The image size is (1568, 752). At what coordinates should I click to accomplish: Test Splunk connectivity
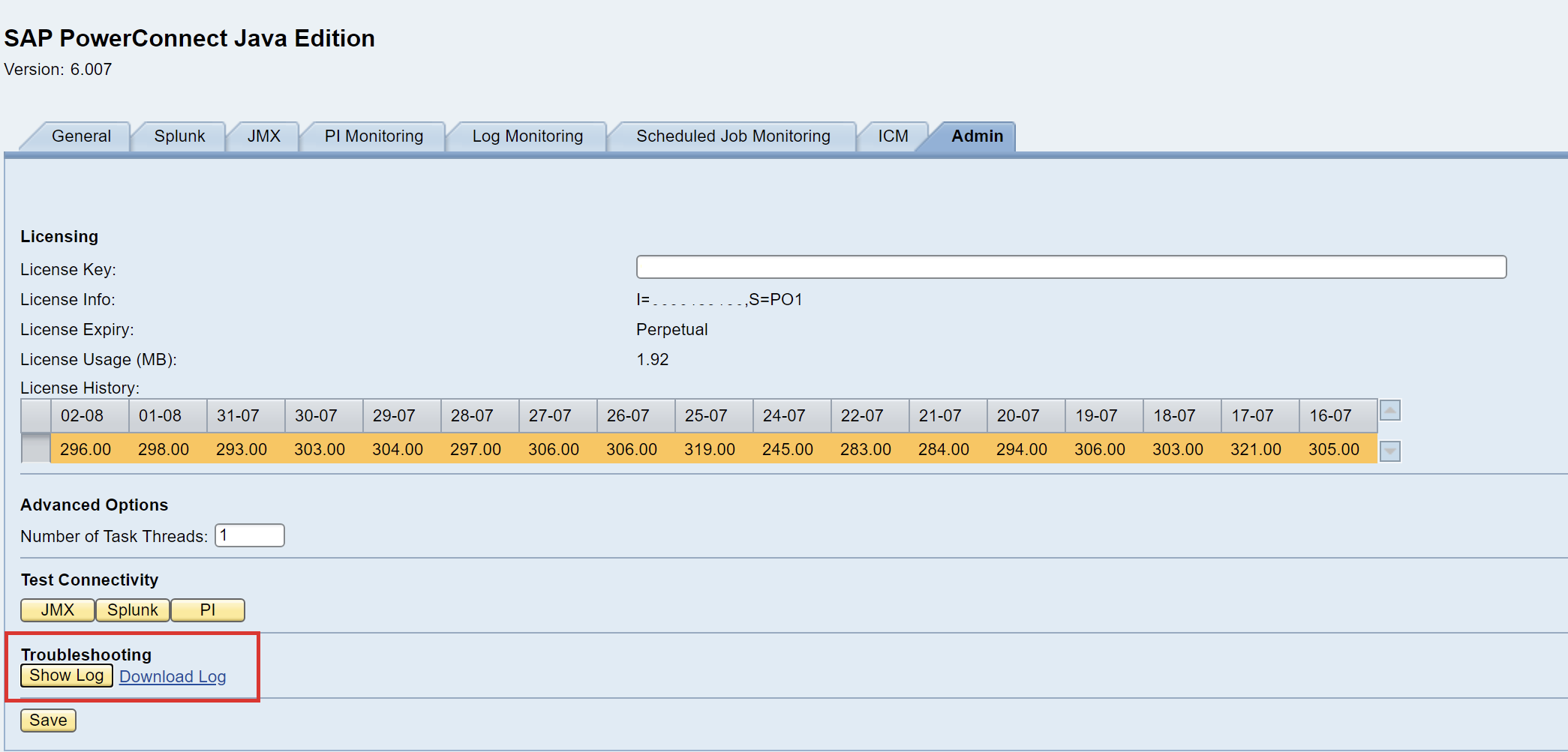tap(132, 610)
